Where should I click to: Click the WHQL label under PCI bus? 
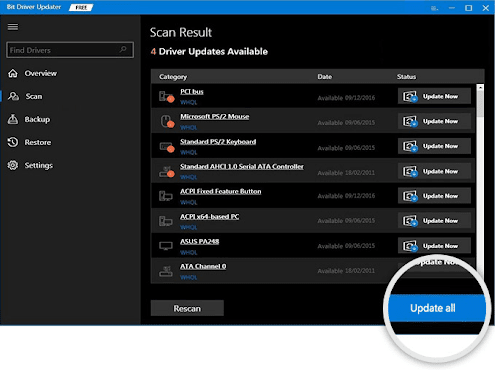[x=188, y=102]
